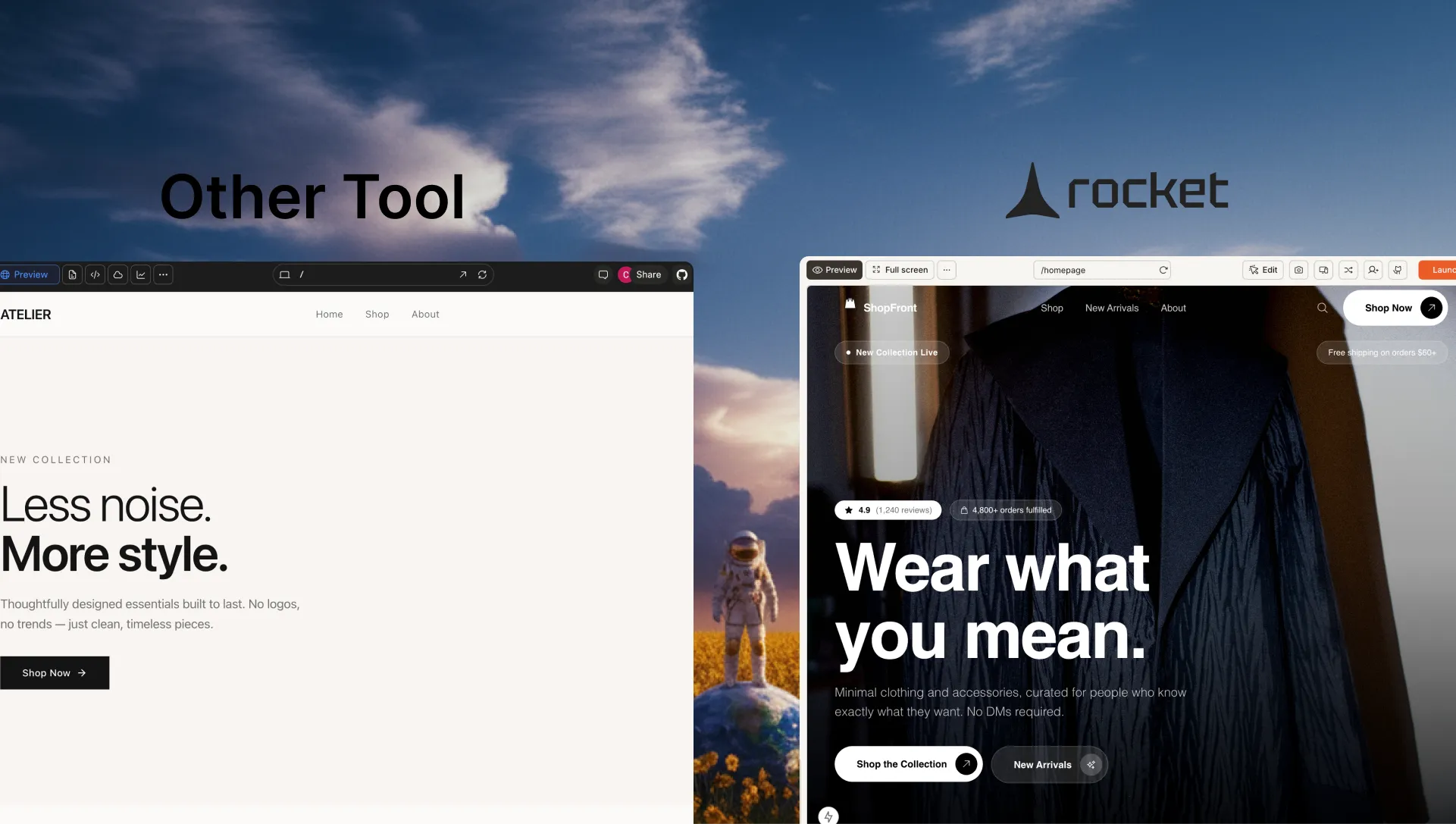The width and height of the screenshot is (1456, 824).
Task: Open the device size selector in URL bar
Action: tap(285, 275)
